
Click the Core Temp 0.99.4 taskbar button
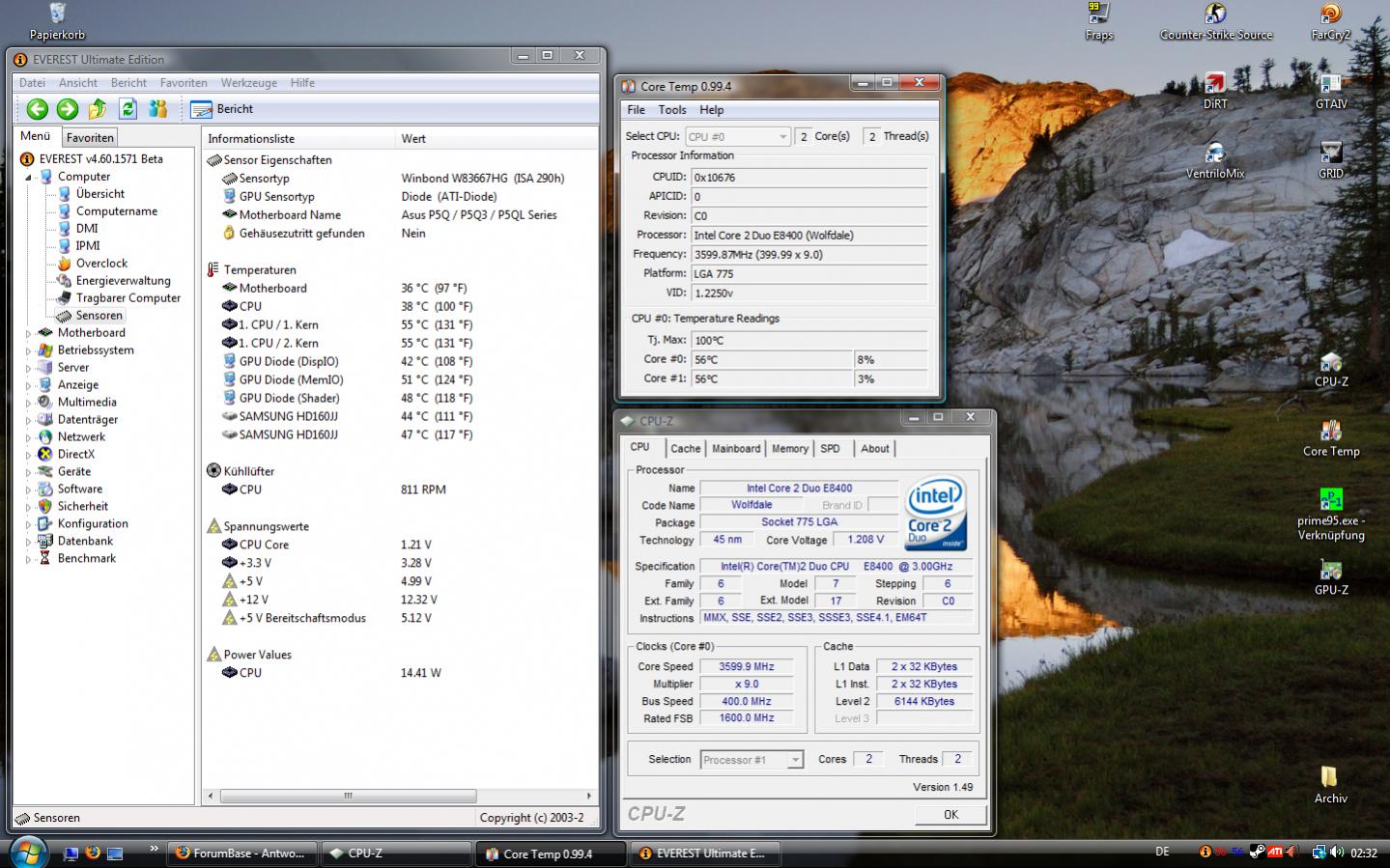(550, 854)
